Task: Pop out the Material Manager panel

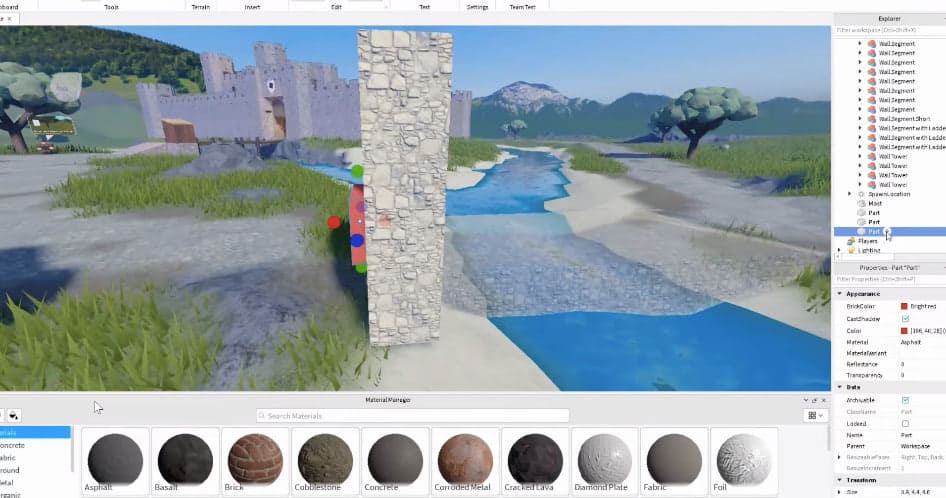Action: (x=814, y=400)
